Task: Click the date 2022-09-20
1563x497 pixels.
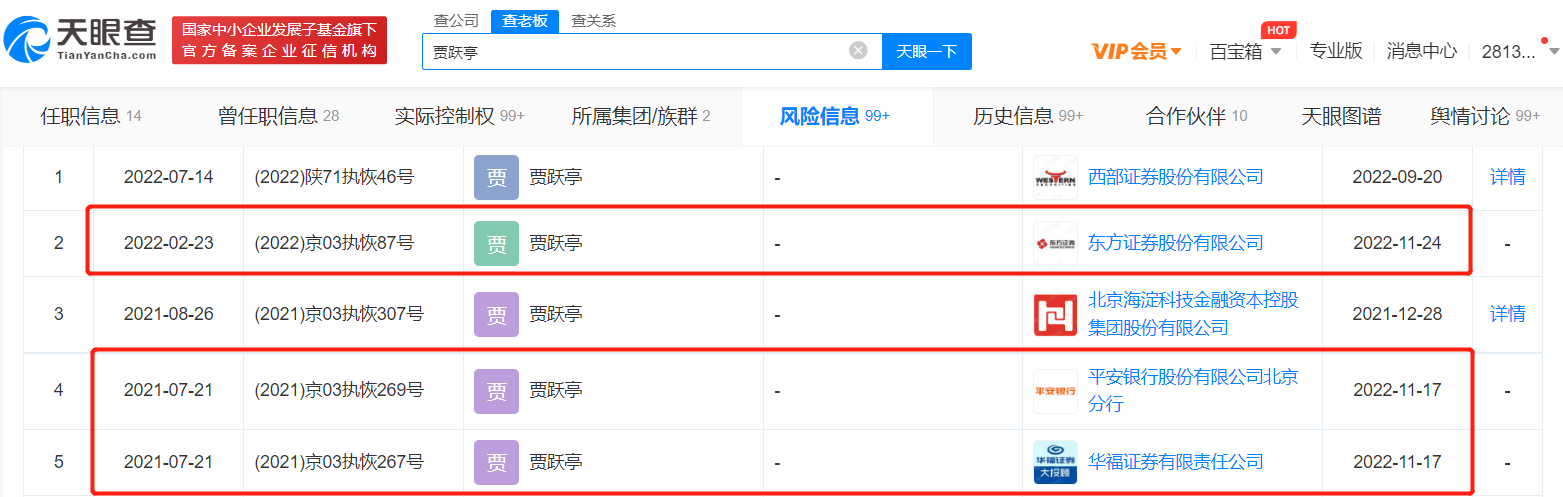Action: [x=1397, y=177]
